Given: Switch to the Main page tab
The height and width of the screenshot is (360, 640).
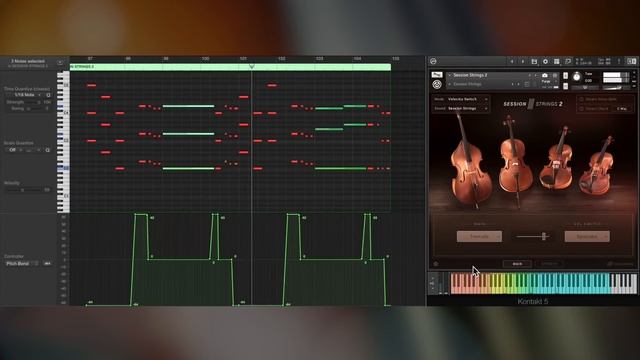Looking at the screenshot, I should pos(517,264).
